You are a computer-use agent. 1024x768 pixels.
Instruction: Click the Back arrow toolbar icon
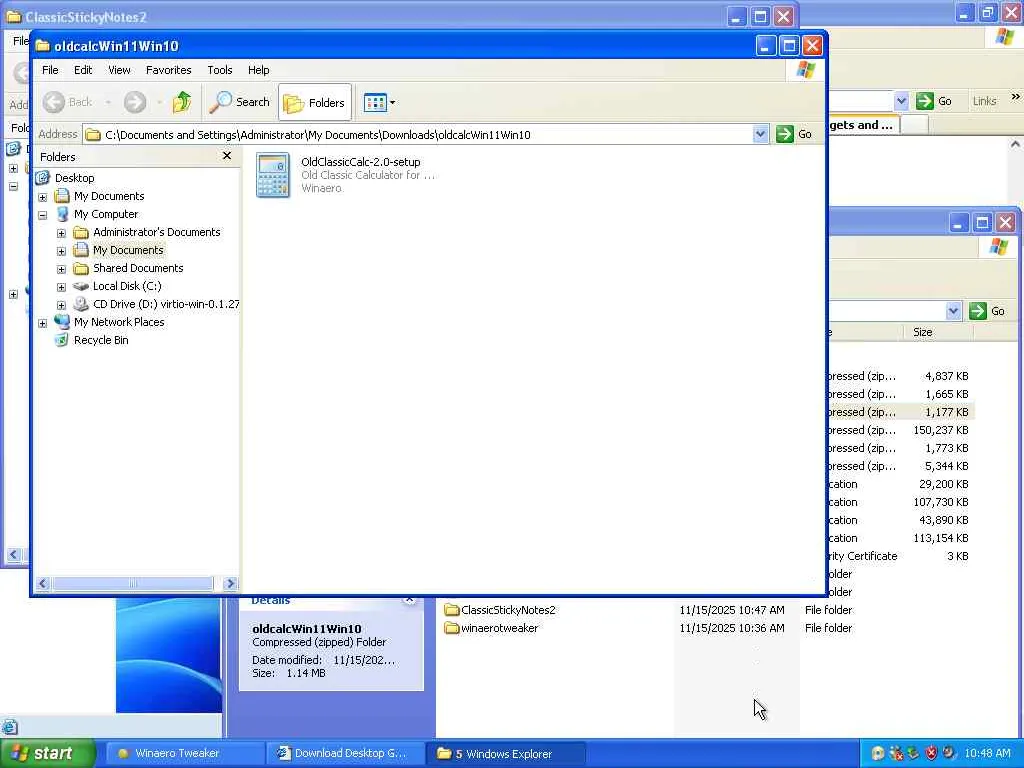pyautogui.click(x=54, y=102)
